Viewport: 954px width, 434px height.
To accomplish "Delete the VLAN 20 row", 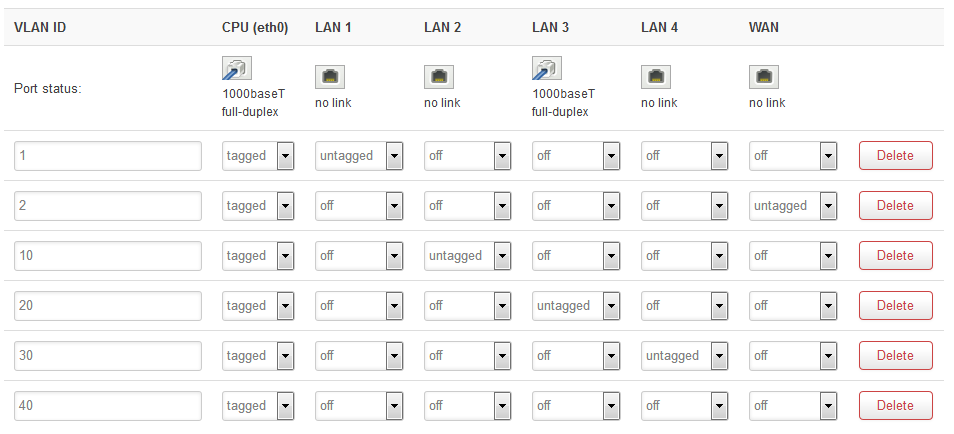I will [896, 306].
